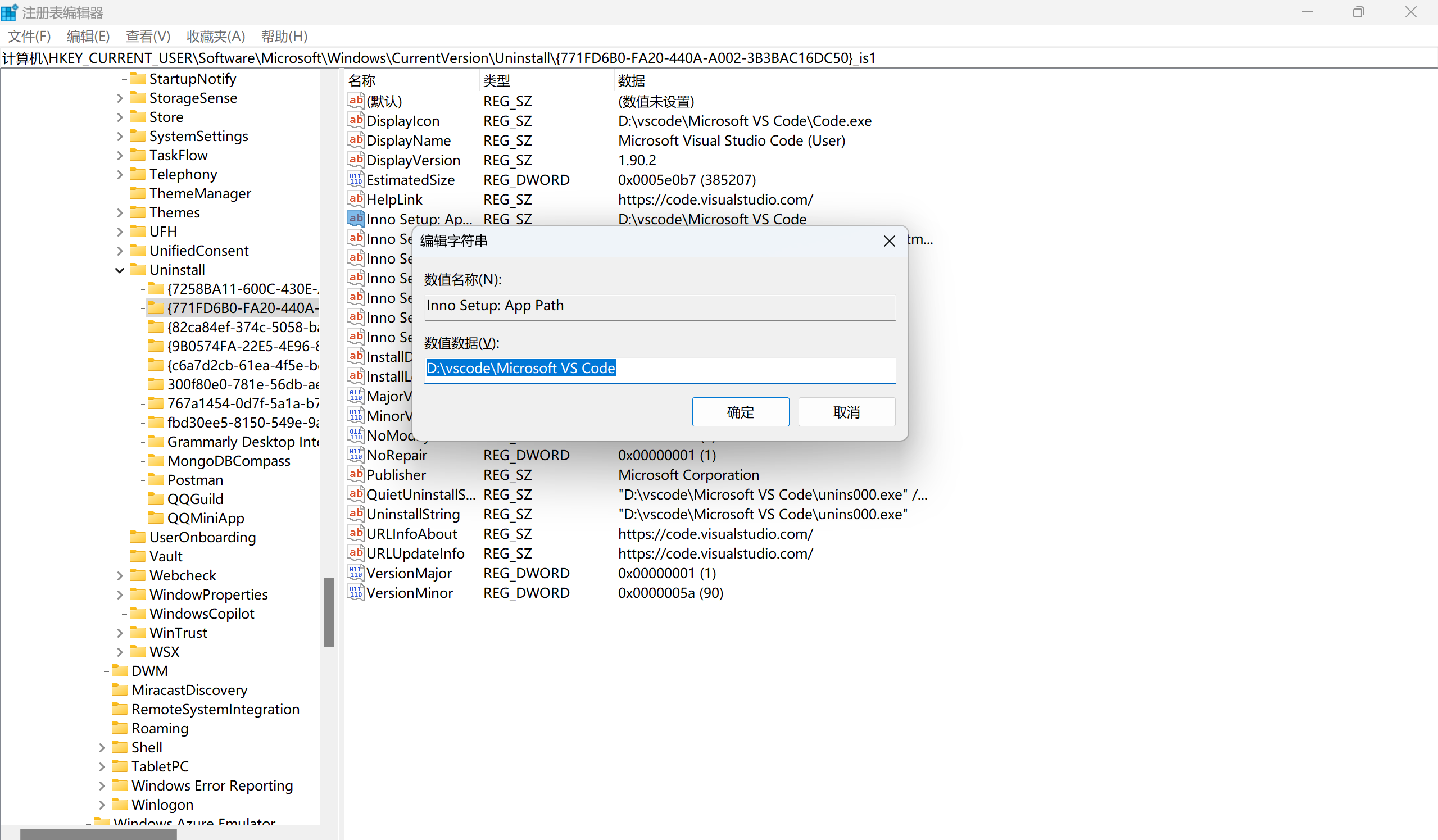Click the binary icon beside EstimatedSize value
Image resolution: width=1438 pixels, height=840 pixels.
[x=356, y=180]
